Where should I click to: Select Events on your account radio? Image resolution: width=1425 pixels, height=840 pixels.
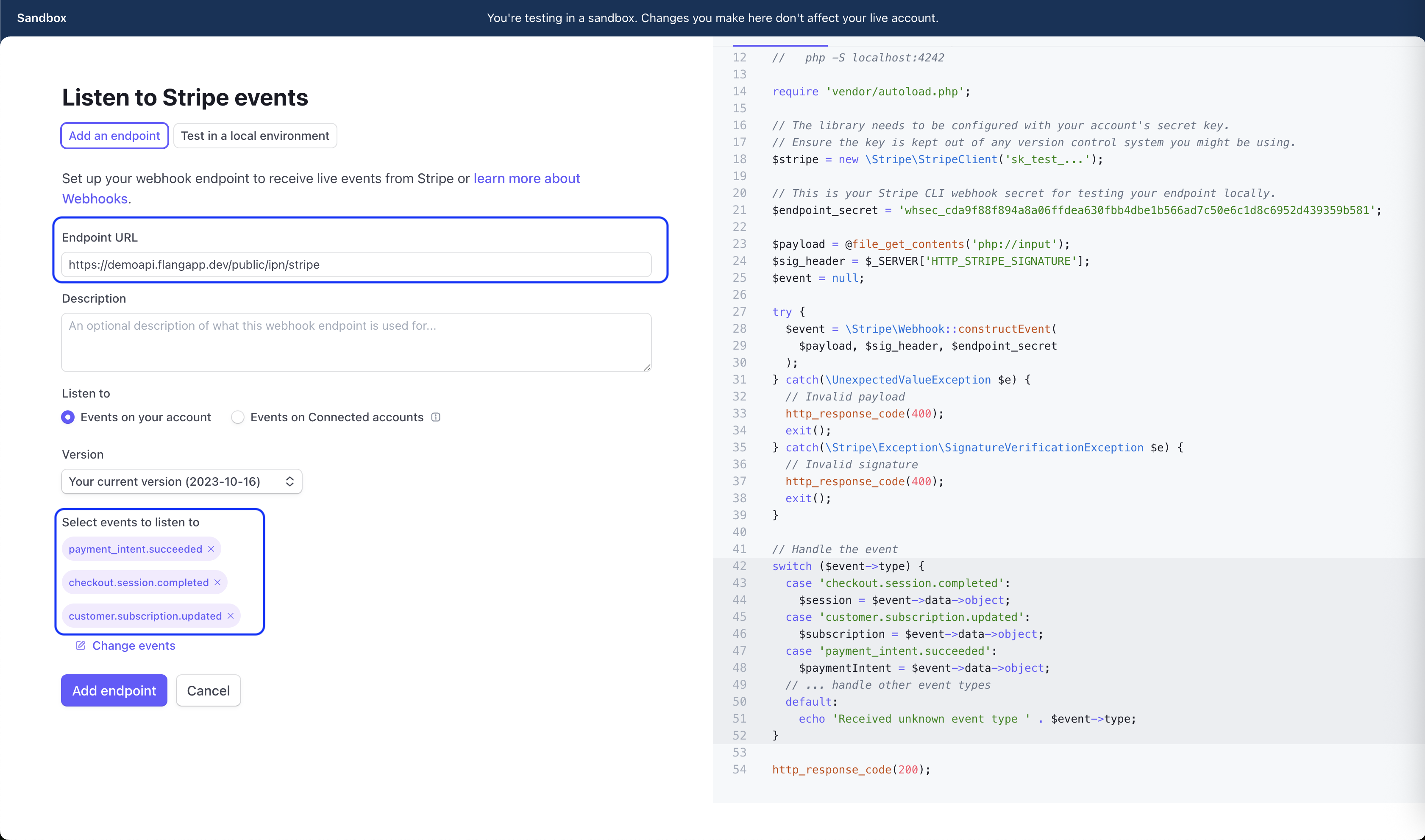[x=68, y=417]
